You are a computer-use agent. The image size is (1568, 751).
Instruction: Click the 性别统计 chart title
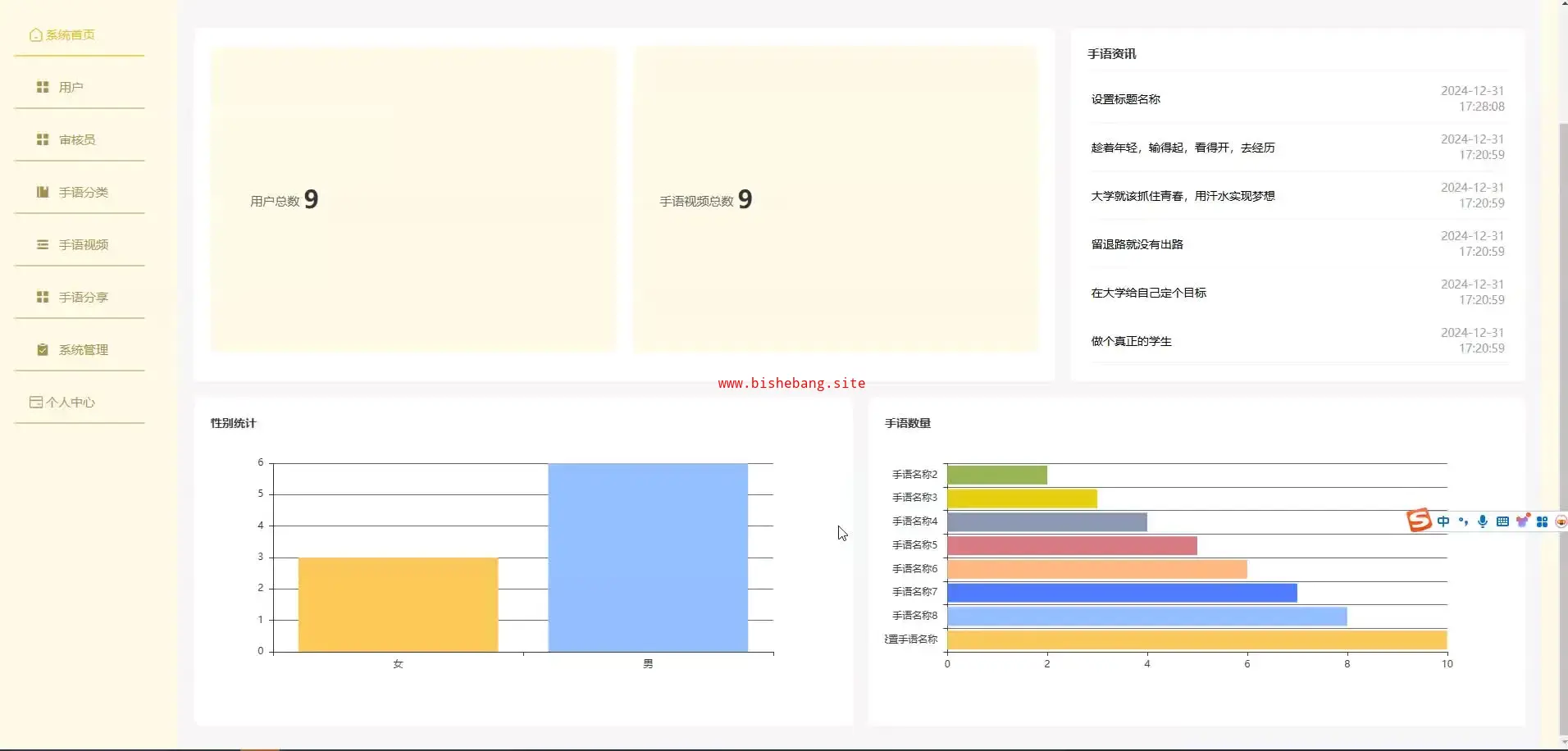pyautogui.click(x=234, y=423)
